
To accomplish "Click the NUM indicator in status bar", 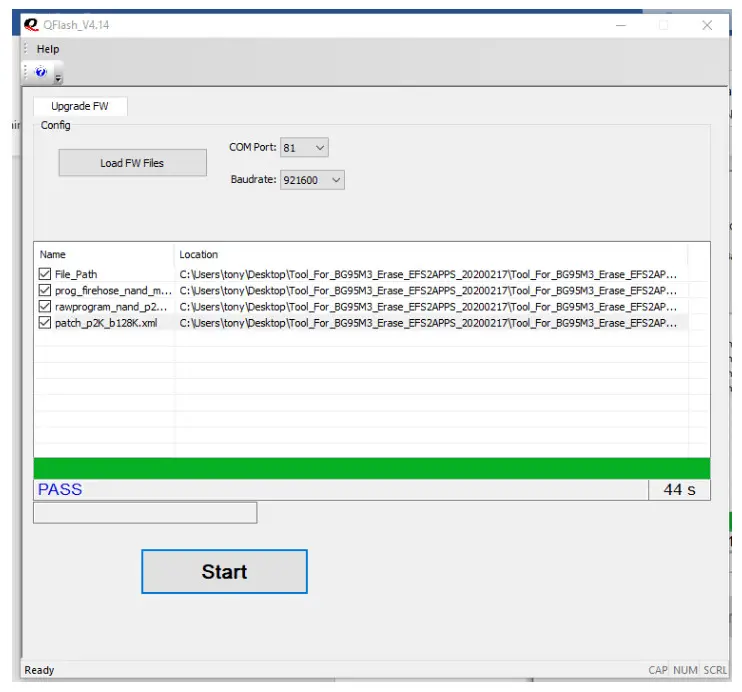I will click(685, 670).
